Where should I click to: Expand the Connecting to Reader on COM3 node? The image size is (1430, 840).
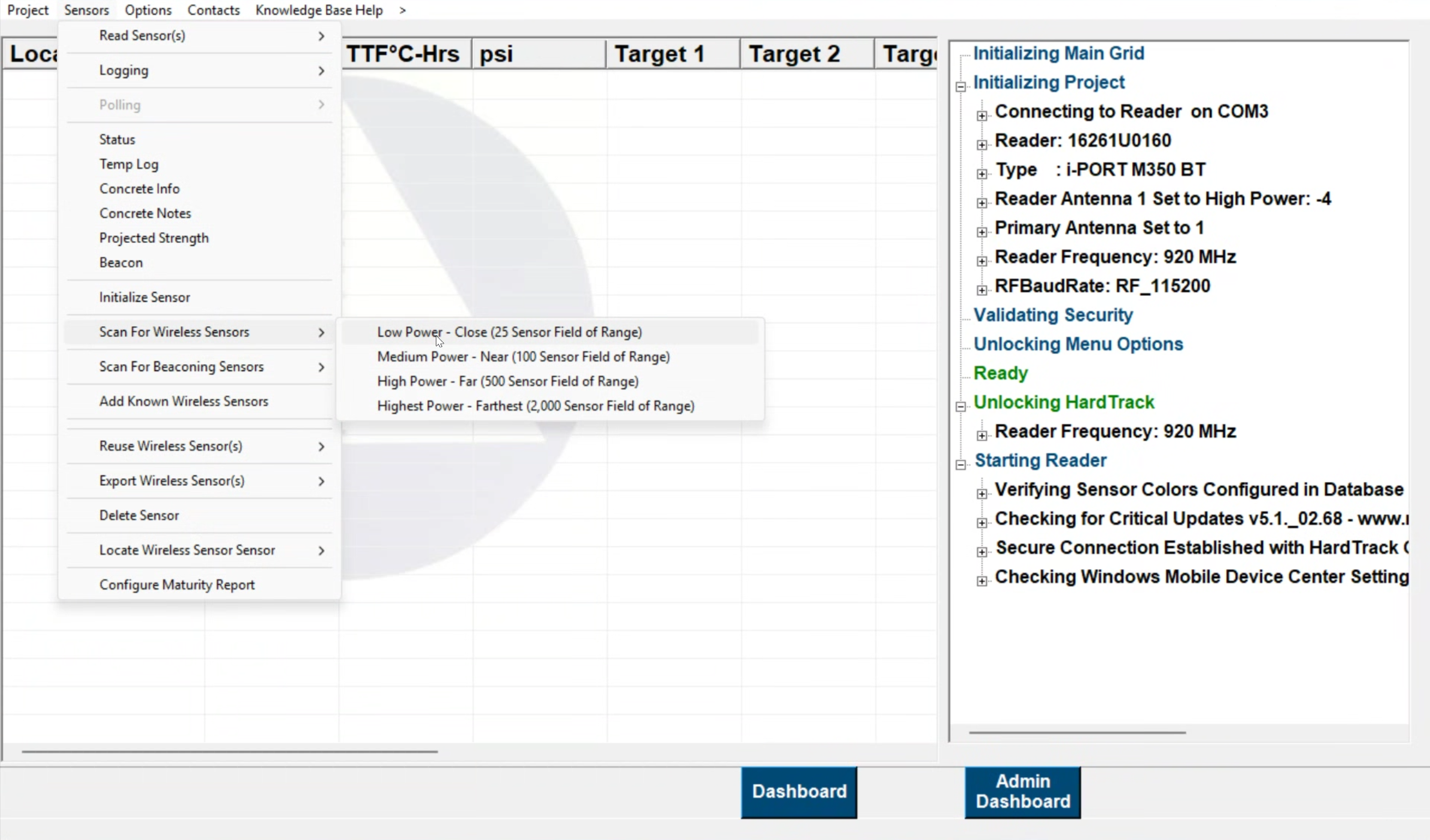point(982,116)
